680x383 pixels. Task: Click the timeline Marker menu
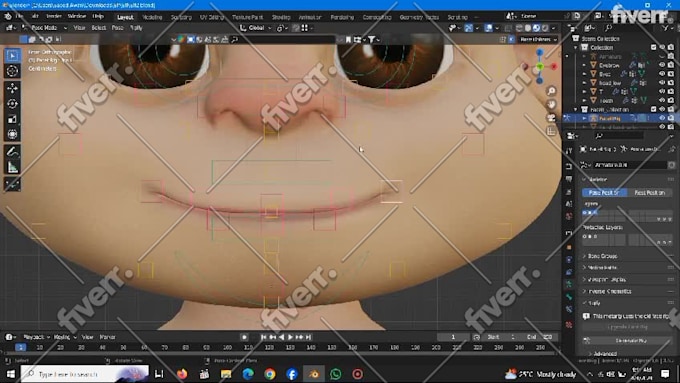click(x=107, y=337)
